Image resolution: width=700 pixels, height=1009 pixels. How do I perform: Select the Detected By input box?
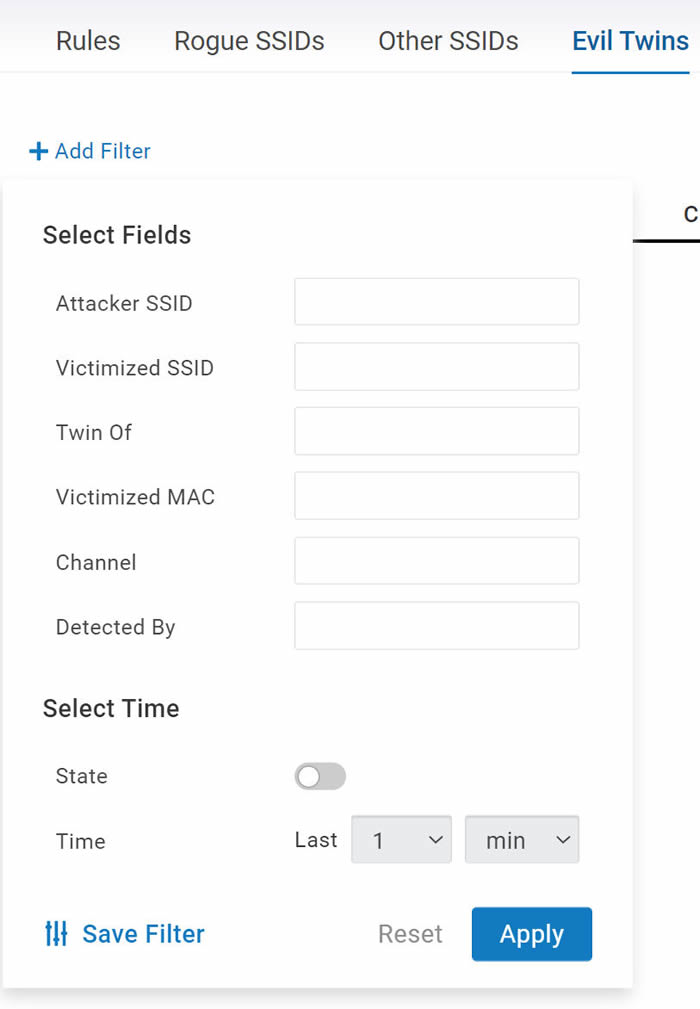pyautogui.click(x=437, y=625)
